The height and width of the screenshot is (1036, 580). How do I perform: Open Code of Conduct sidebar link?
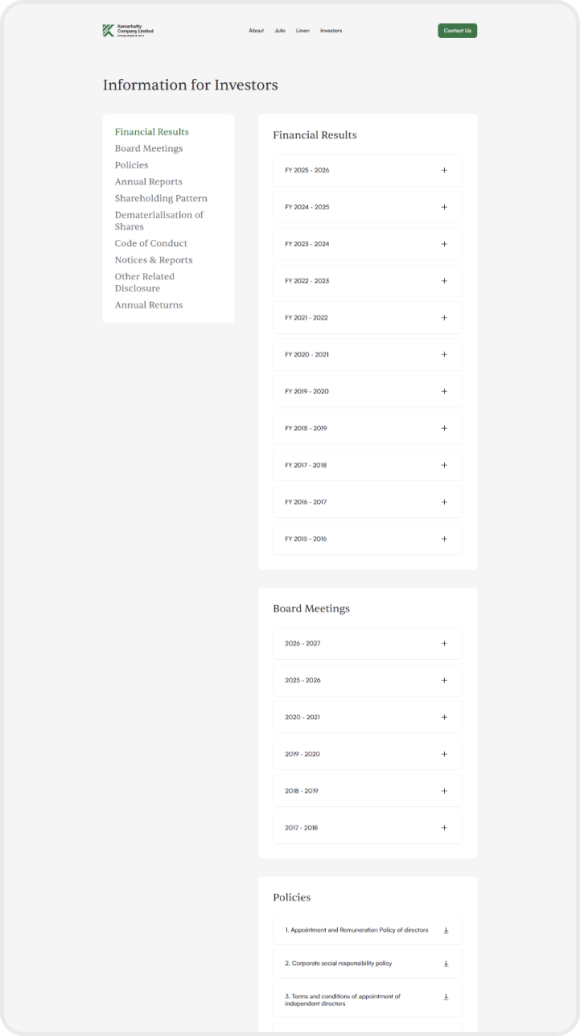(151, 243)
